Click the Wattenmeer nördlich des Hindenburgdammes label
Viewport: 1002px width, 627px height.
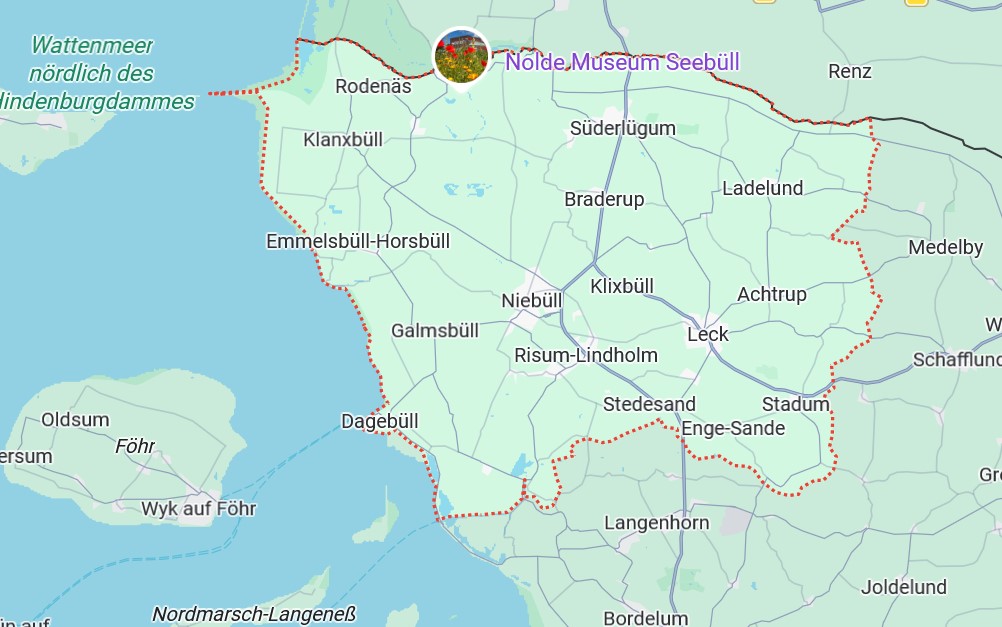tap(96, 74)
